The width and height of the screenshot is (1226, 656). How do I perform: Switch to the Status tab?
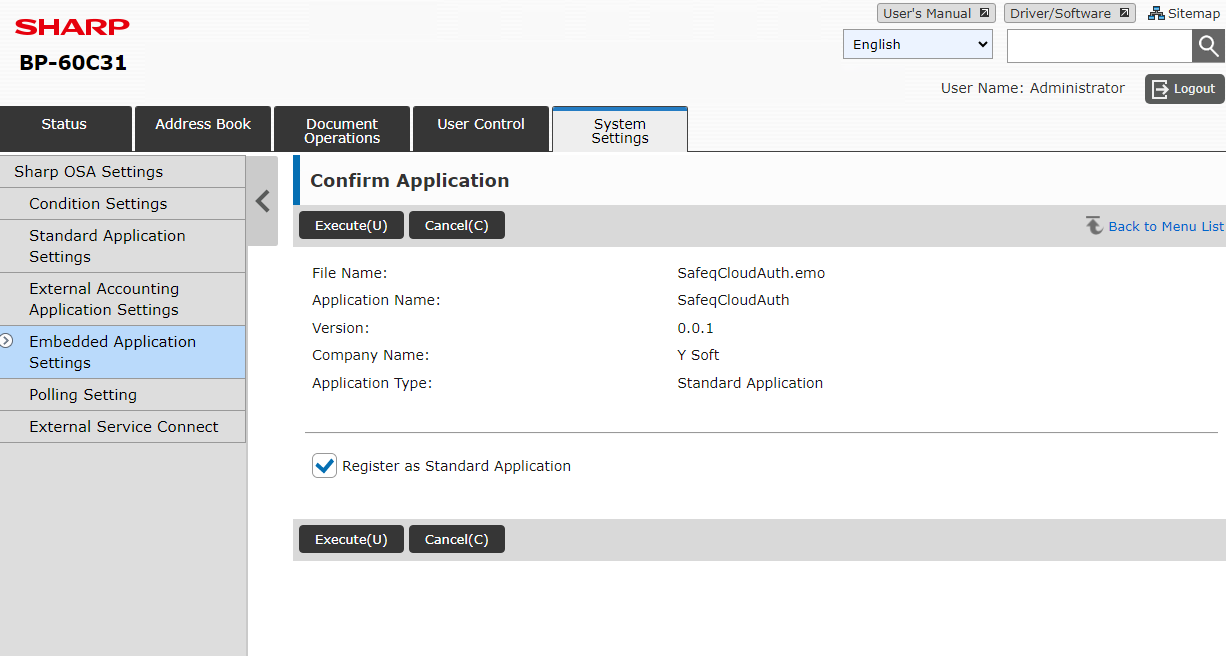65,125
